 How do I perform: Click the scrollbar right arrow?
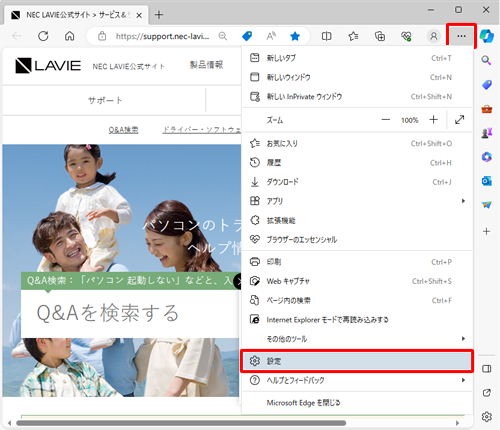[457, 423]
